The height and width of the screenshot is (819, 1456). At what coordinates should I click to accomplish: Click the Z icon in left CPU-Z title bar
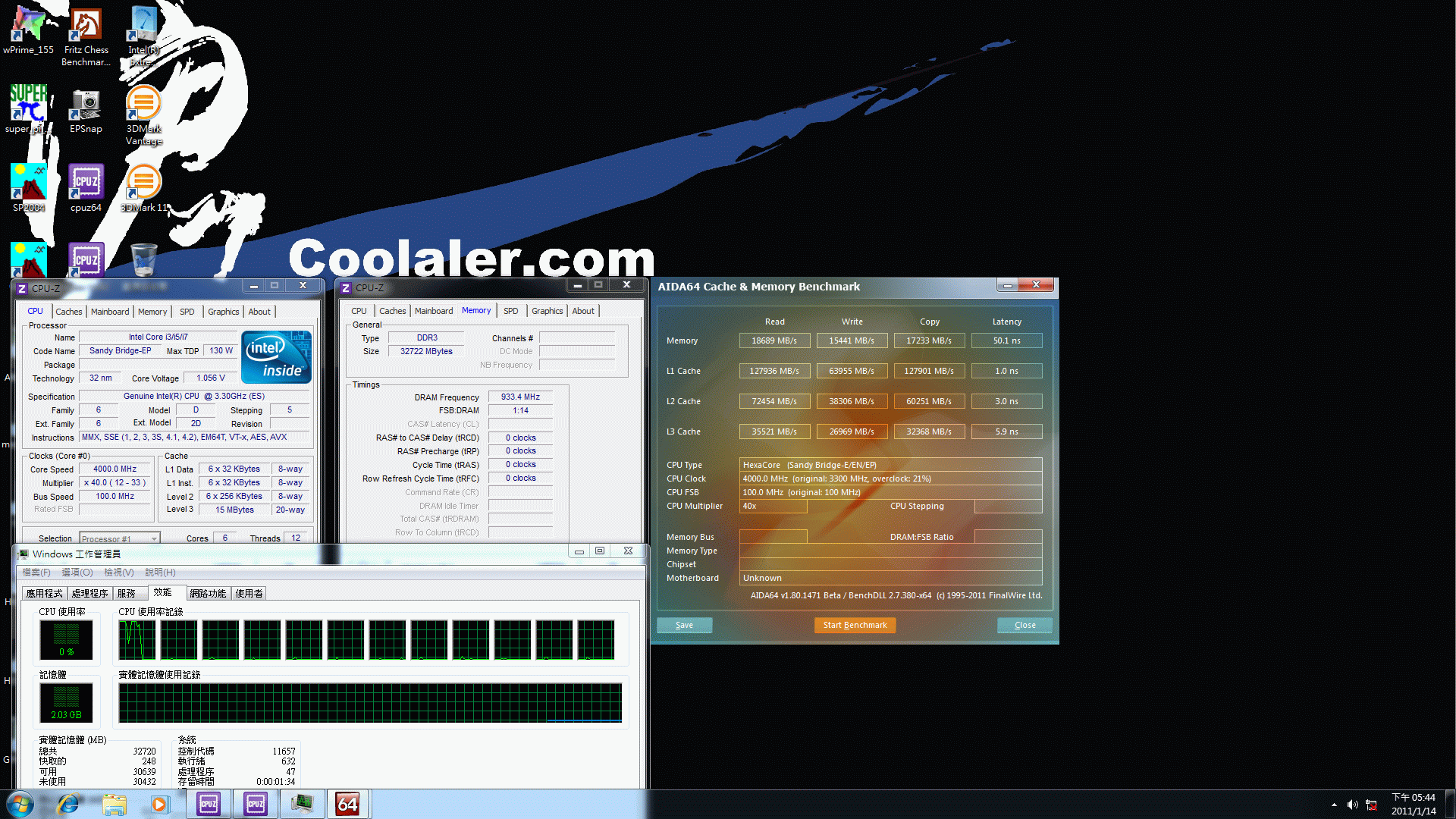tap(22, 288)
